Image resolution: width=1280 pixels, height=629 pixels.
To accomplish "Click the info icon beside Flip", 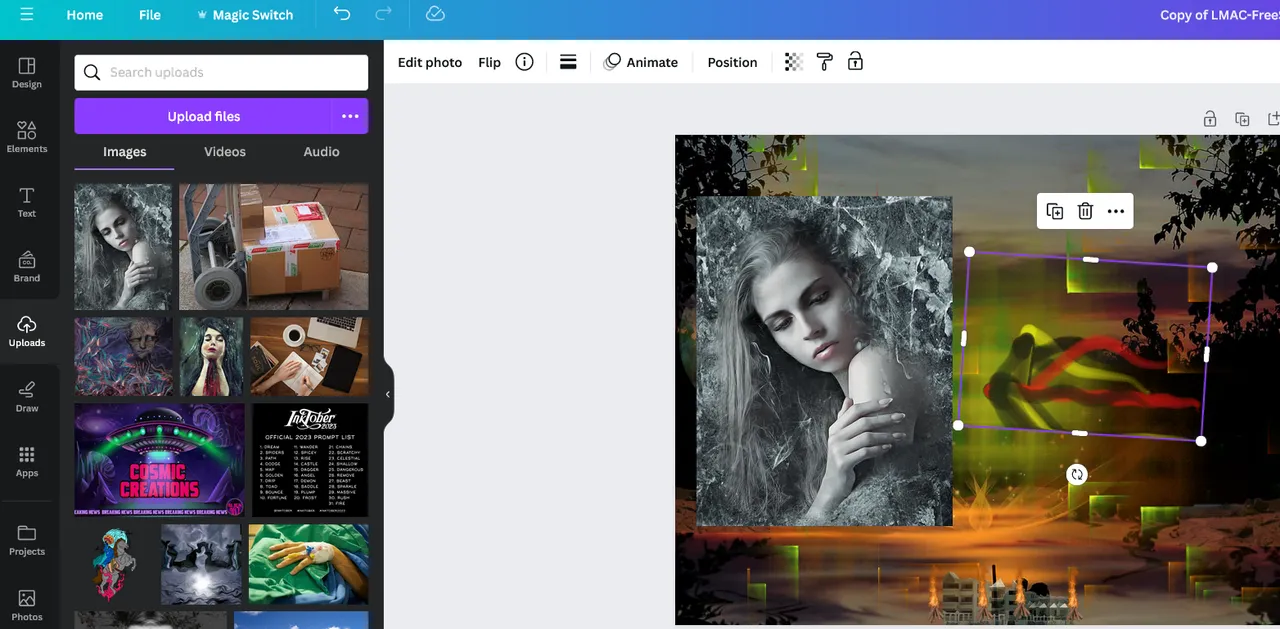I will (524, 62).
